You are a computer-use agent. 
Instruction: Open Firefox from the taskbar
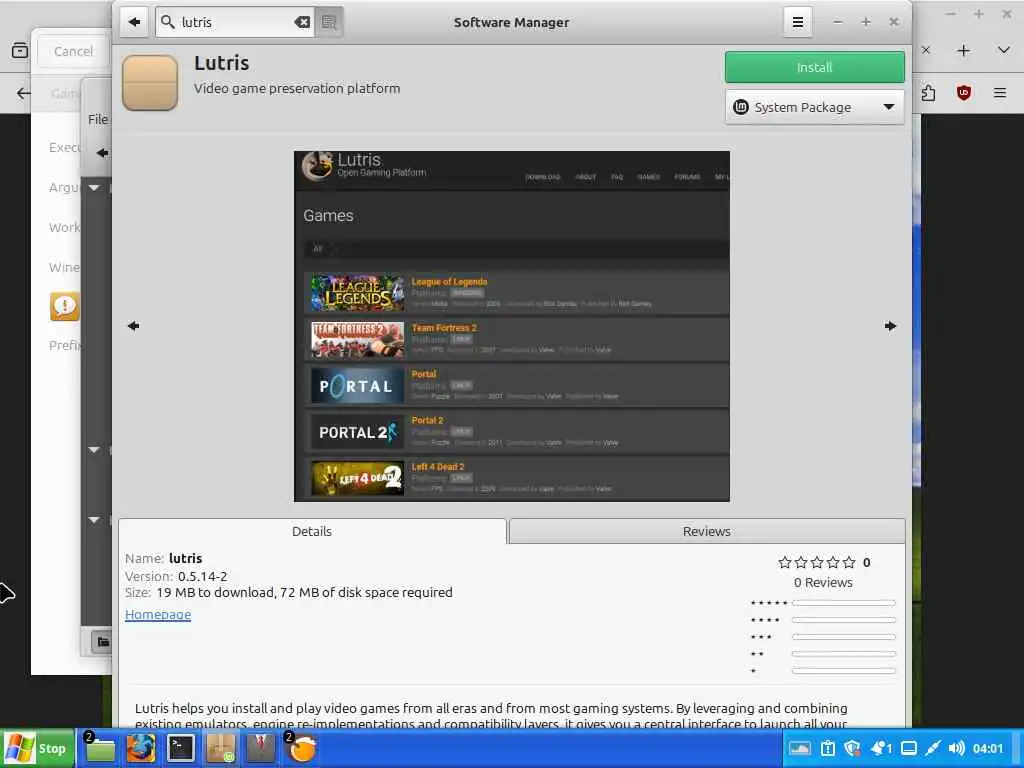point(141,748)
